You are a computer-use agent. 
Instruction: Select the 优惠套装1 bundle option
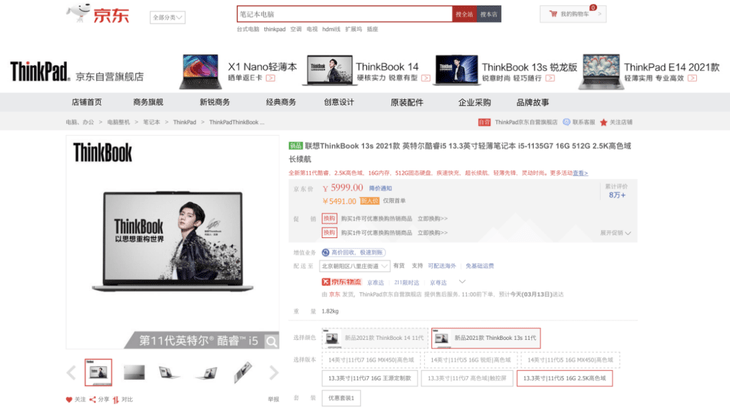point(341,398)
